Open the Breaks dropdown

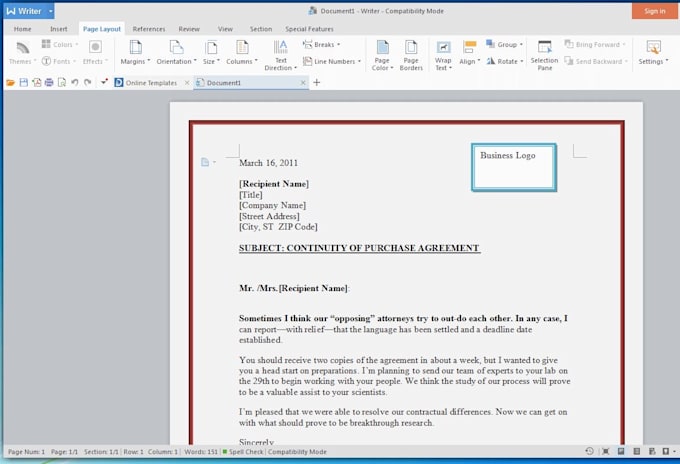[321, 44]
